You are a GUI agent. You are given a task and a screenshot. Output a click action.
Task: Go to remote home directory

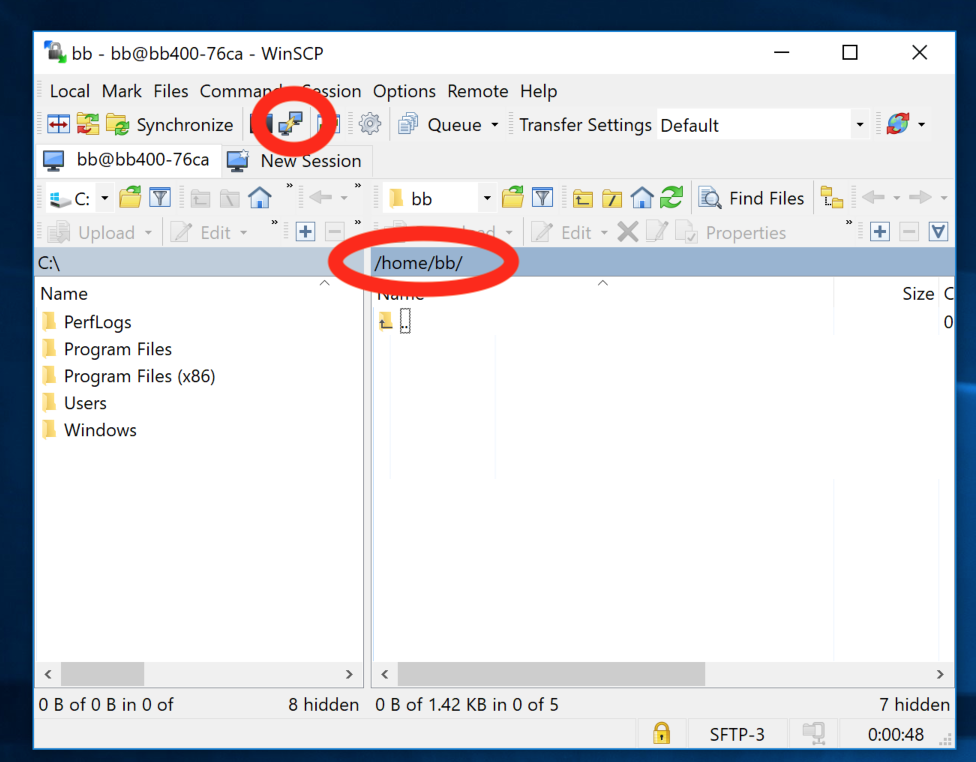(642, 198)
